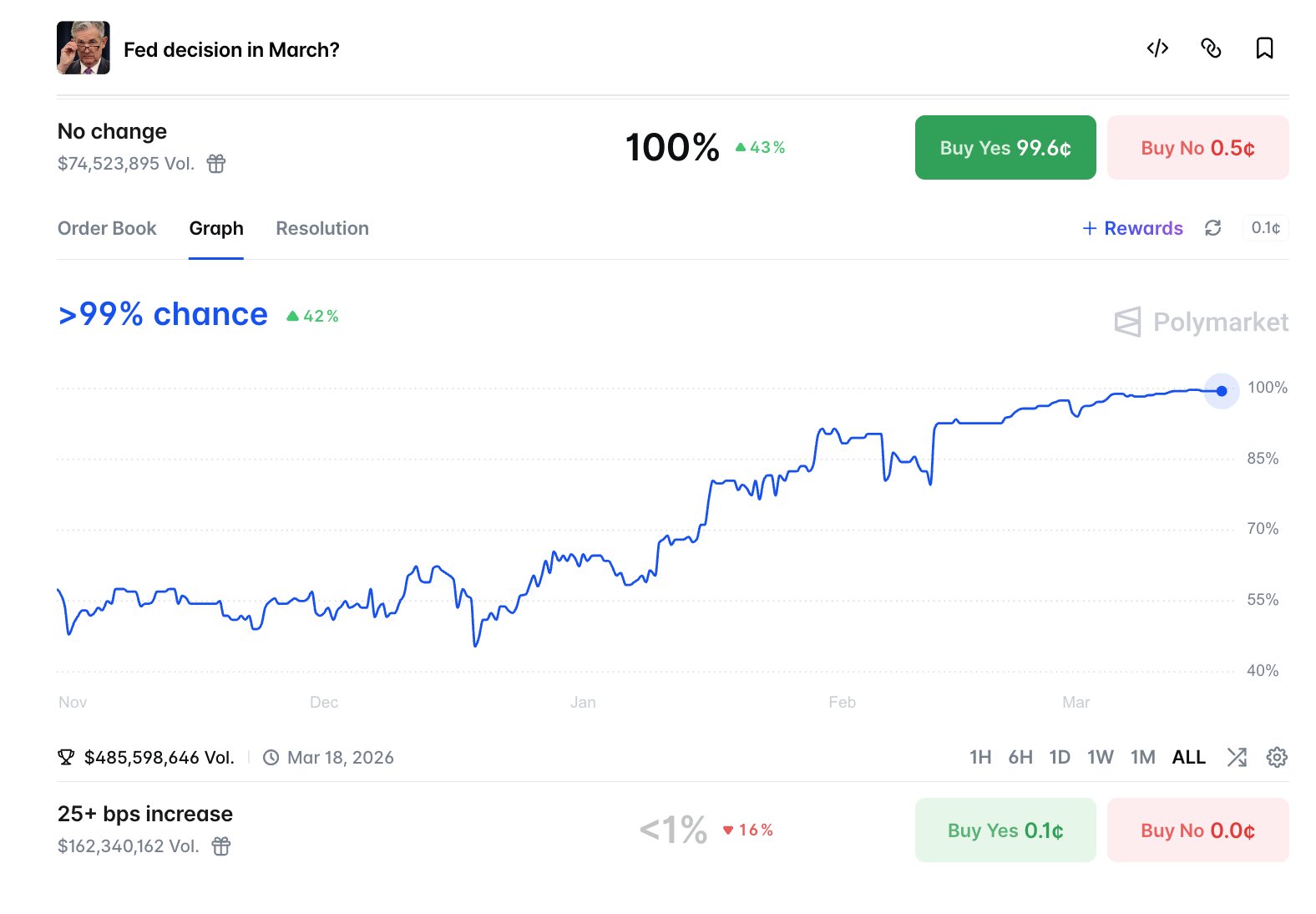
Task: Open the 0.1¢ tick size selector
Action: coord(1265,228)
